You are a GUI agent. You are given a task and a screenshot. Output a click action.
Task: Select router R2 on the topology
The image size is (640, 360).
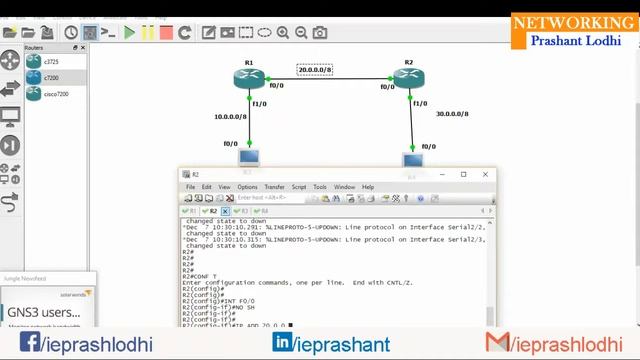coord(409,78)
